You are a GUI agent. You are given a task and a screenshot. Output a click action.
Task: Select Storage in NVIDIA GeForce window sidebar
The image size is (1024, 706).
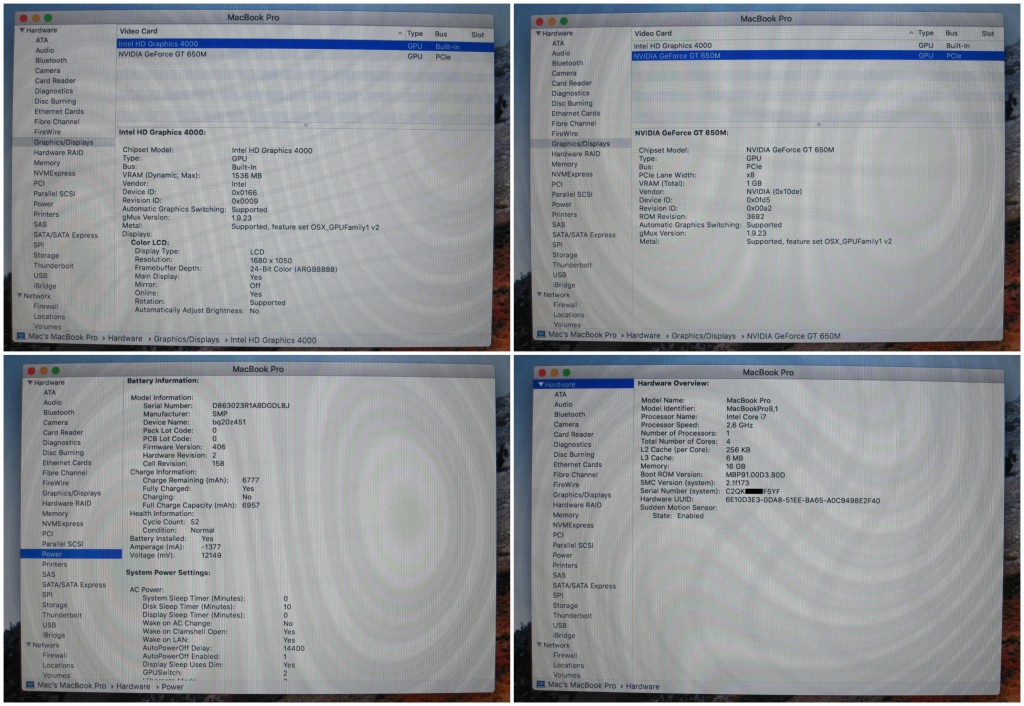coord(565,255)
